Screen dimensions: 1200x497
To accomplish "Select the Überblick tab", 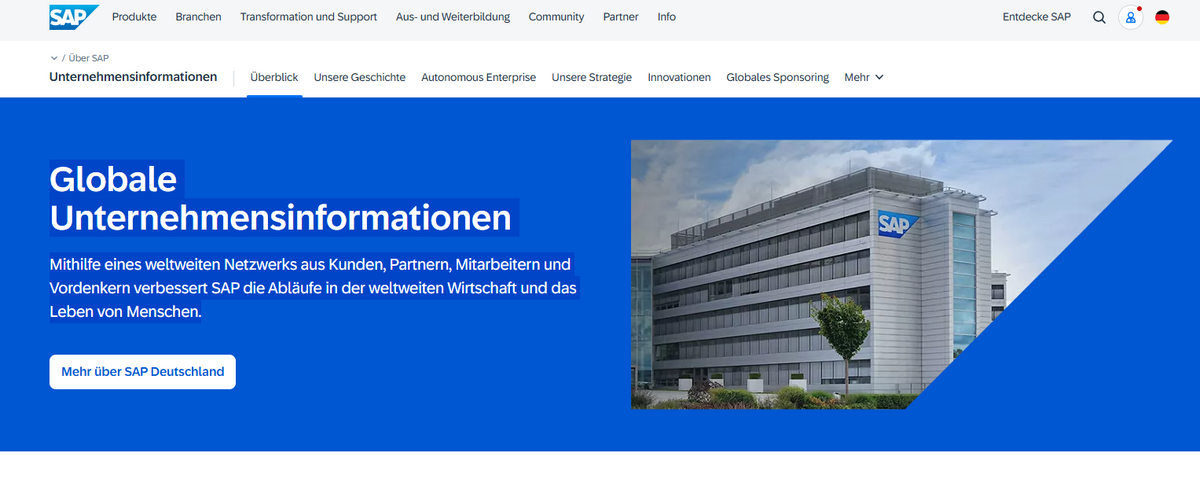I will click(x=274, y=77).
